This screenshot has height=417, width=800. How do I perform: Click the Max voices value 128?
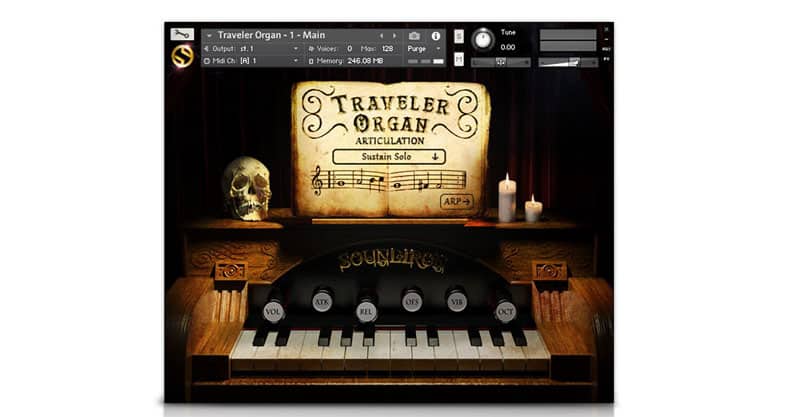click(x=388, y=48)
